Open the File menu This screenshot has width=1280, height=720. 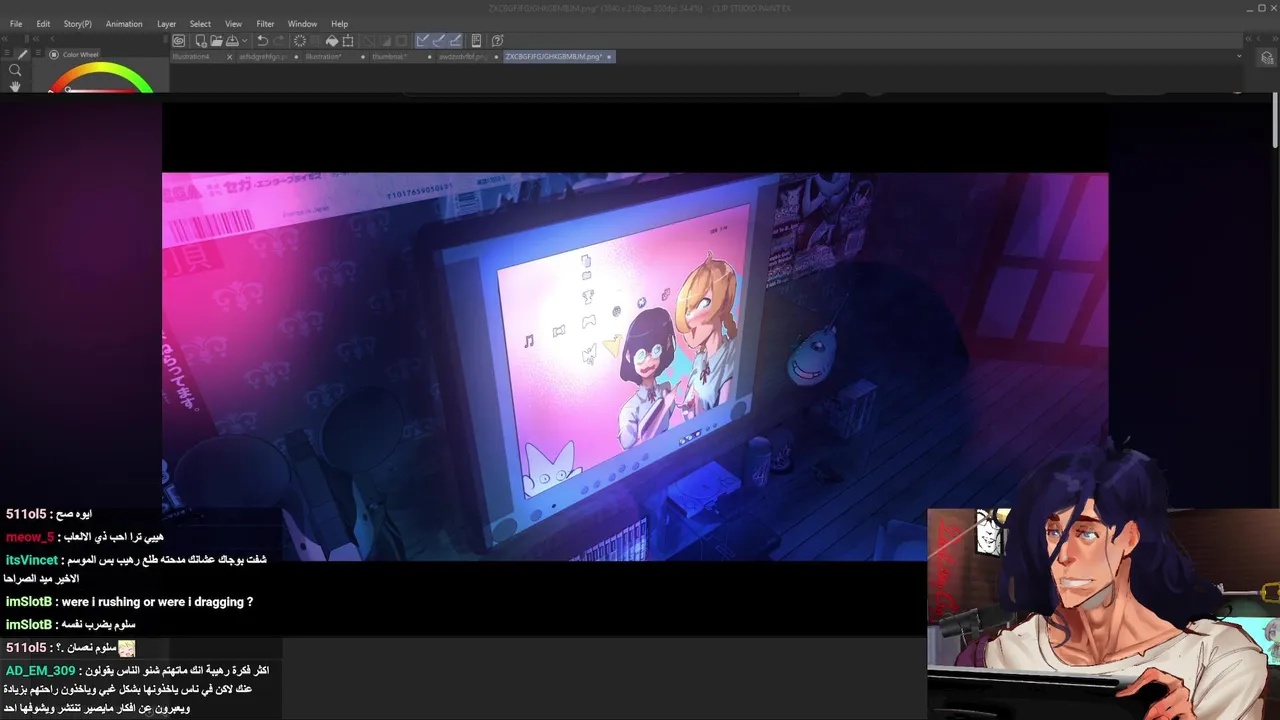(x=16, y=24)
